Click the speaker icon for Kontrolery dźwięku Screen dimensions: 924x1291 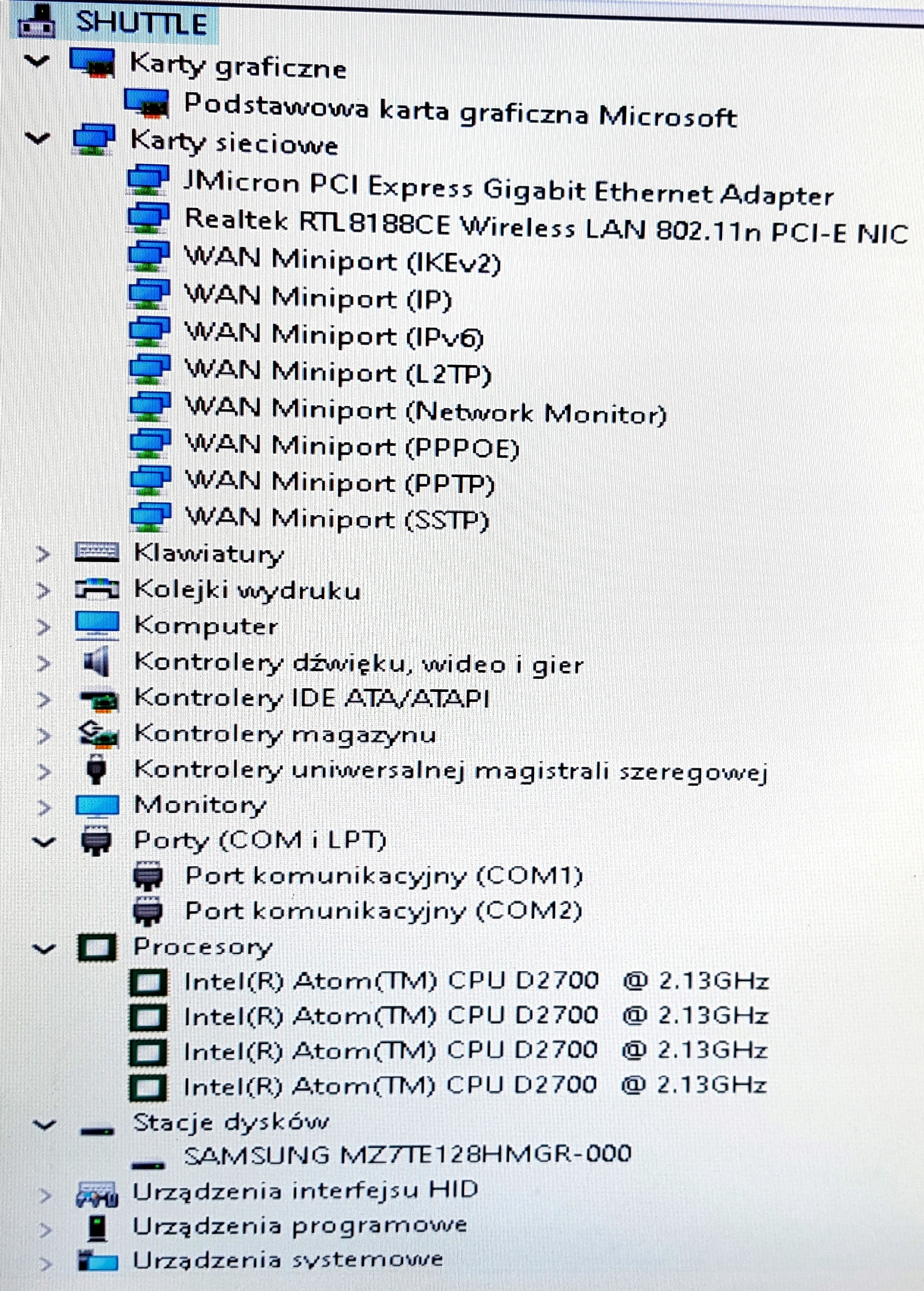coord(96,663)
